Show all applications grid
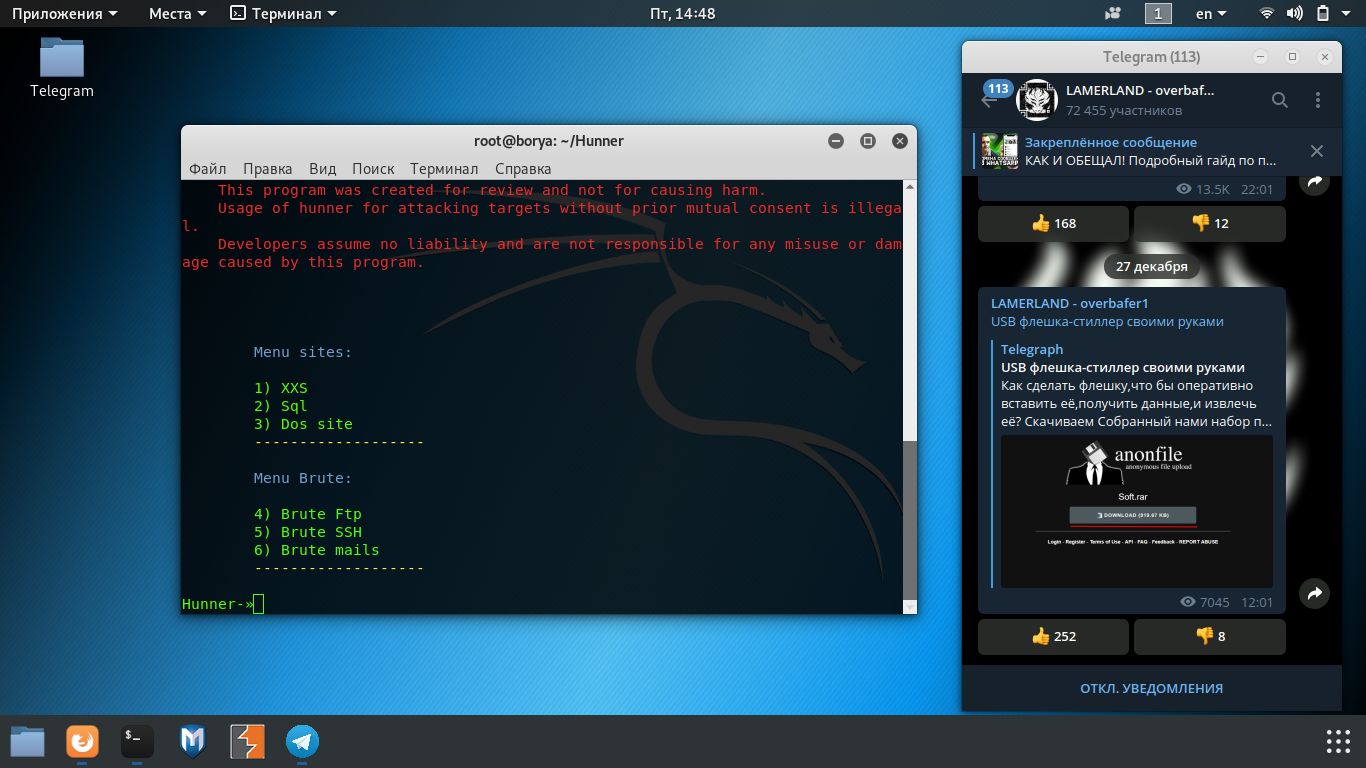Screen dimensions: 1366x768 1338,741
